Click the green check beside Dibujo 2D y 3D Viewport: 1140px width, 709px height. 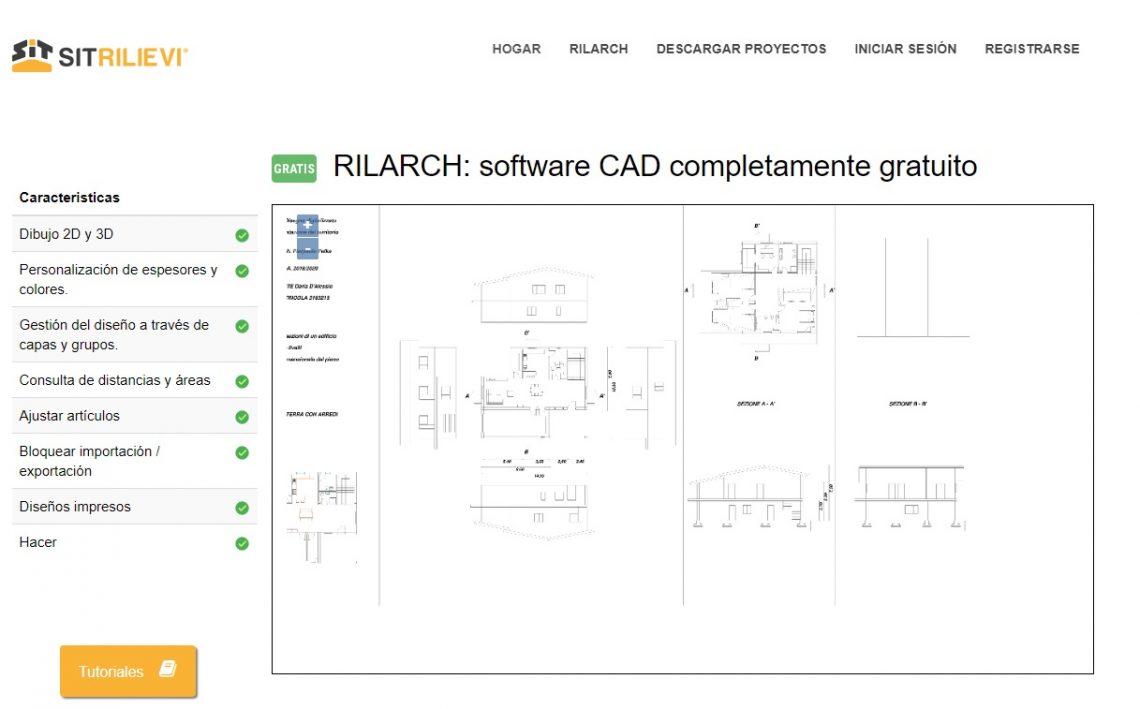coord(242,236)
